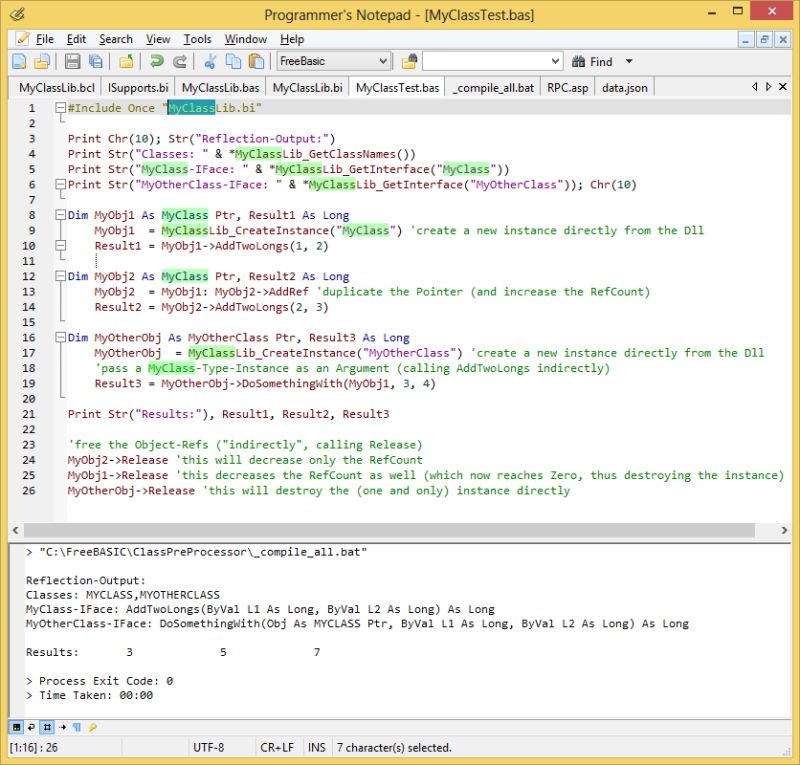Image resolution: width=800 pixels, height=765 pixels.
Task: Click the Open file icon
Action: (42, 61)
